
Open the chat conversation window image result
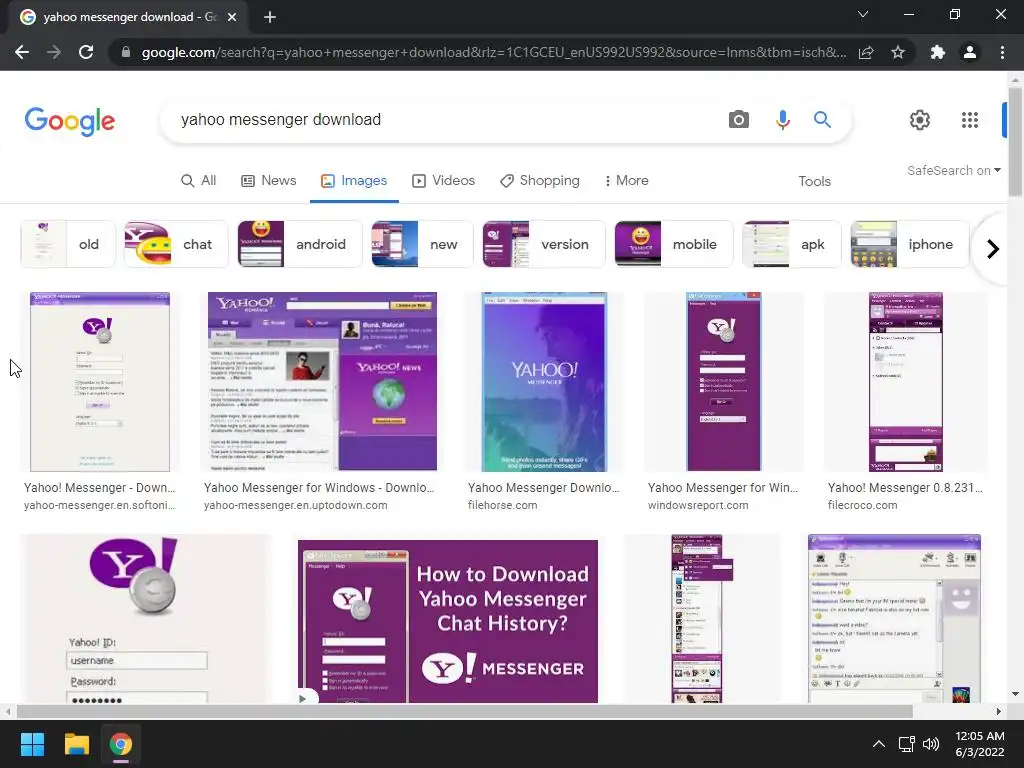tap(894, 618)
